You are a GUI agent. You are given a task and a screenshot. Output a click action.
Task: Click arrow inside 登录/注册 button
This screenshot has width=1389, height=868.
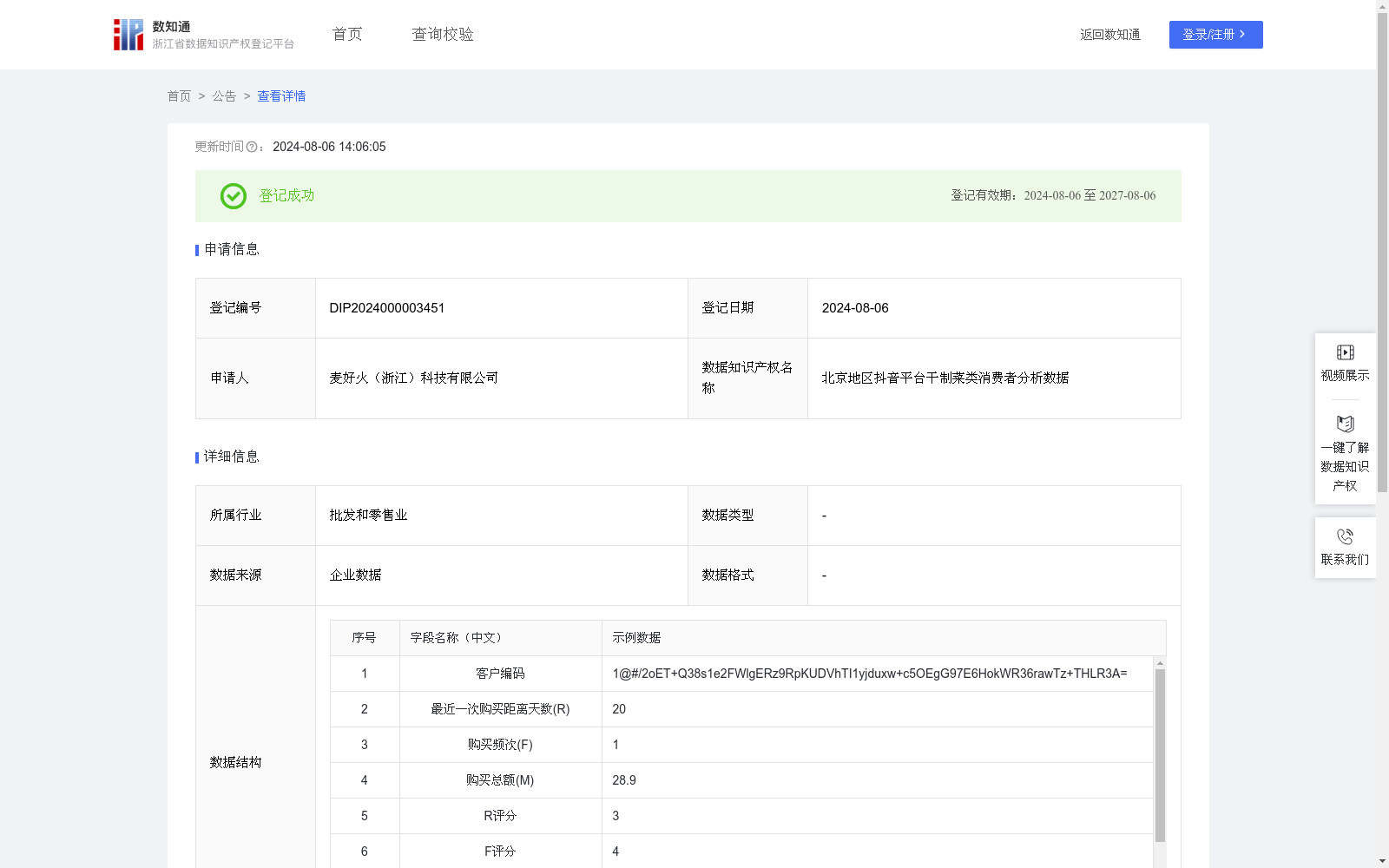1243,35
